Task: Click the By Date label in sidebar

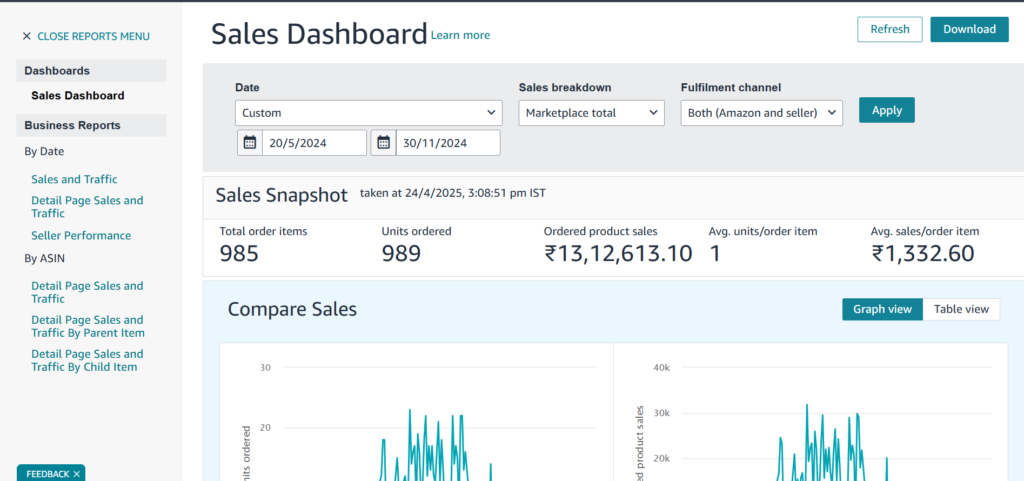Action: tap(44, 151)
